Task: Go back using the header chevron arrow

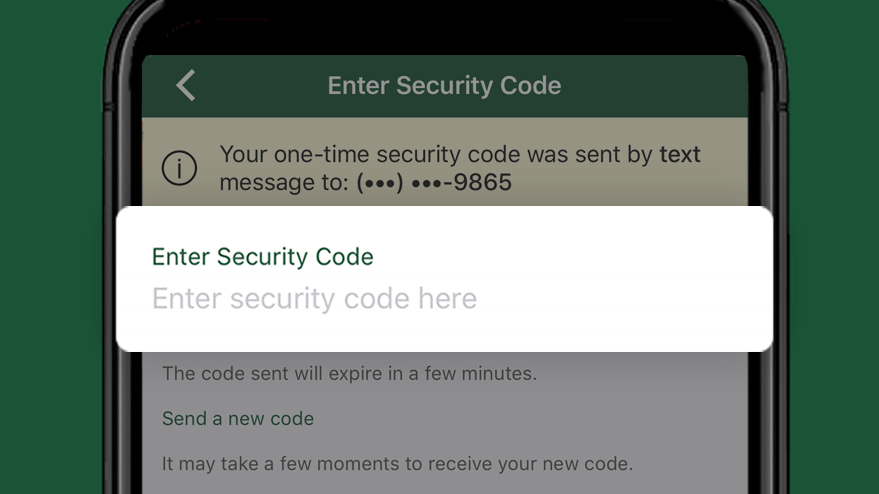Action: [186, 85]
